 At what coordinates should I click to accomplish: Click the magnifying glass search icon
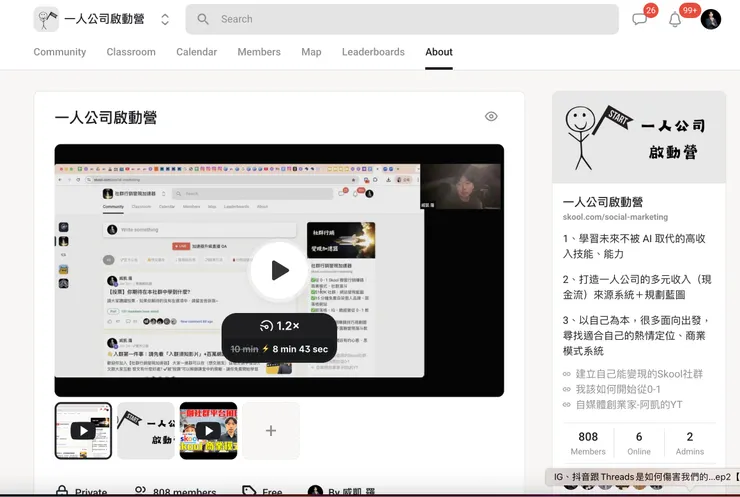(x=203, y=19)
